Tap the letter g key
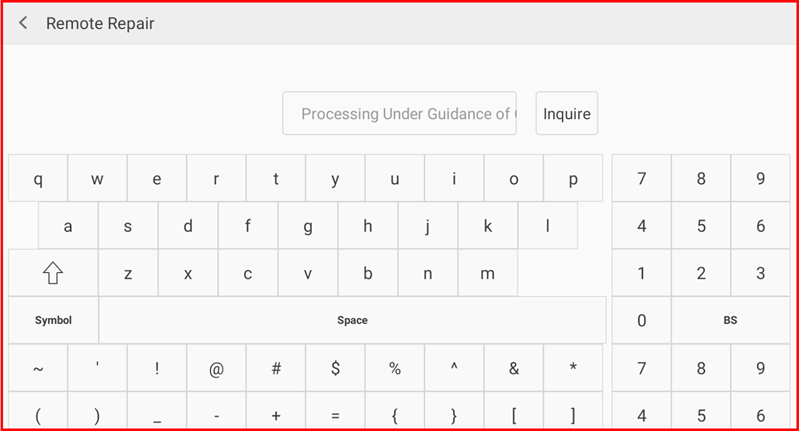Screen dimensions: 799x432 [x=308, y=226]
